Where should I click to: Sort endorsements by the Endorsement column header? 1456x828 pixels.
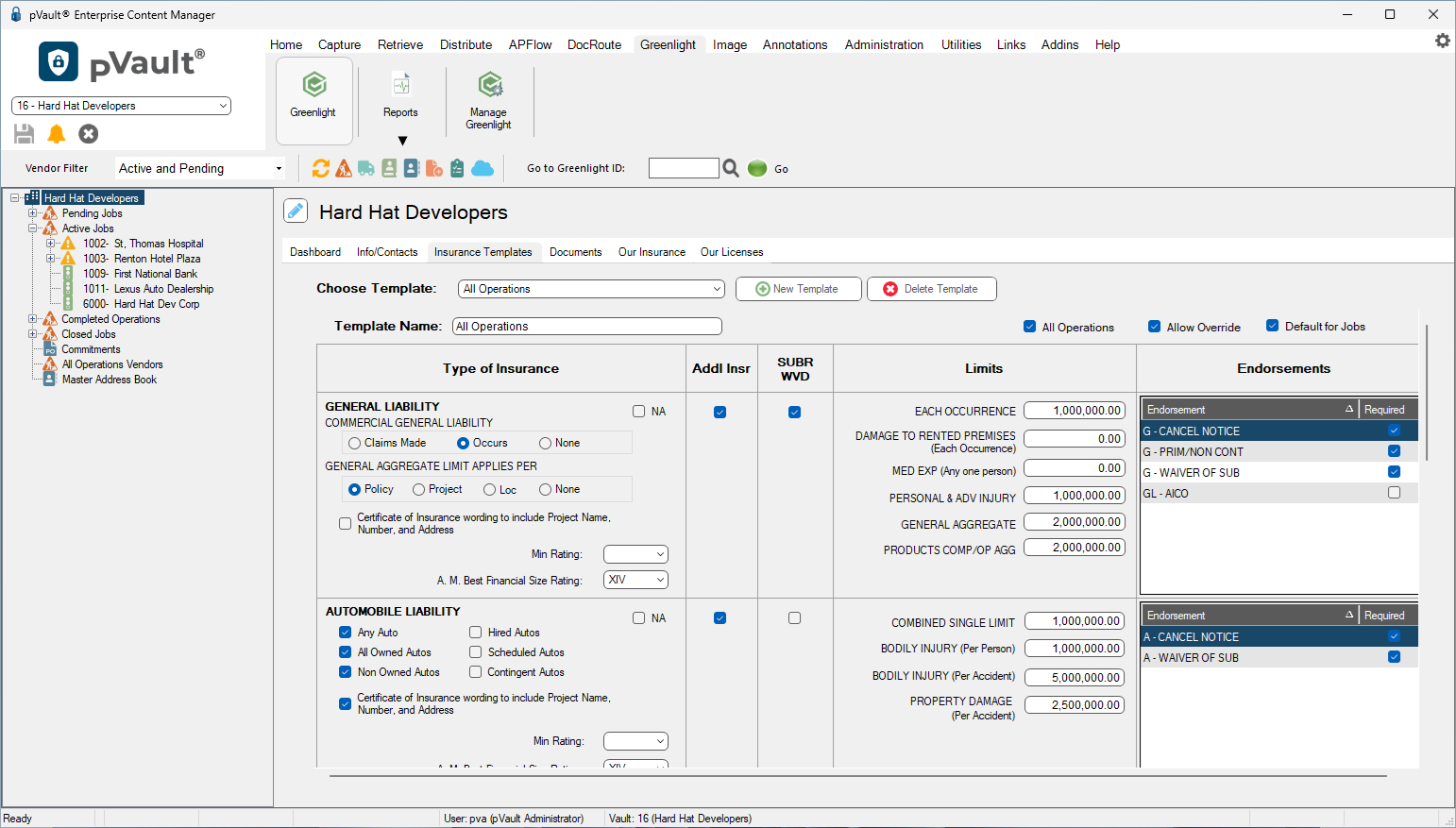click(1249, 410)
